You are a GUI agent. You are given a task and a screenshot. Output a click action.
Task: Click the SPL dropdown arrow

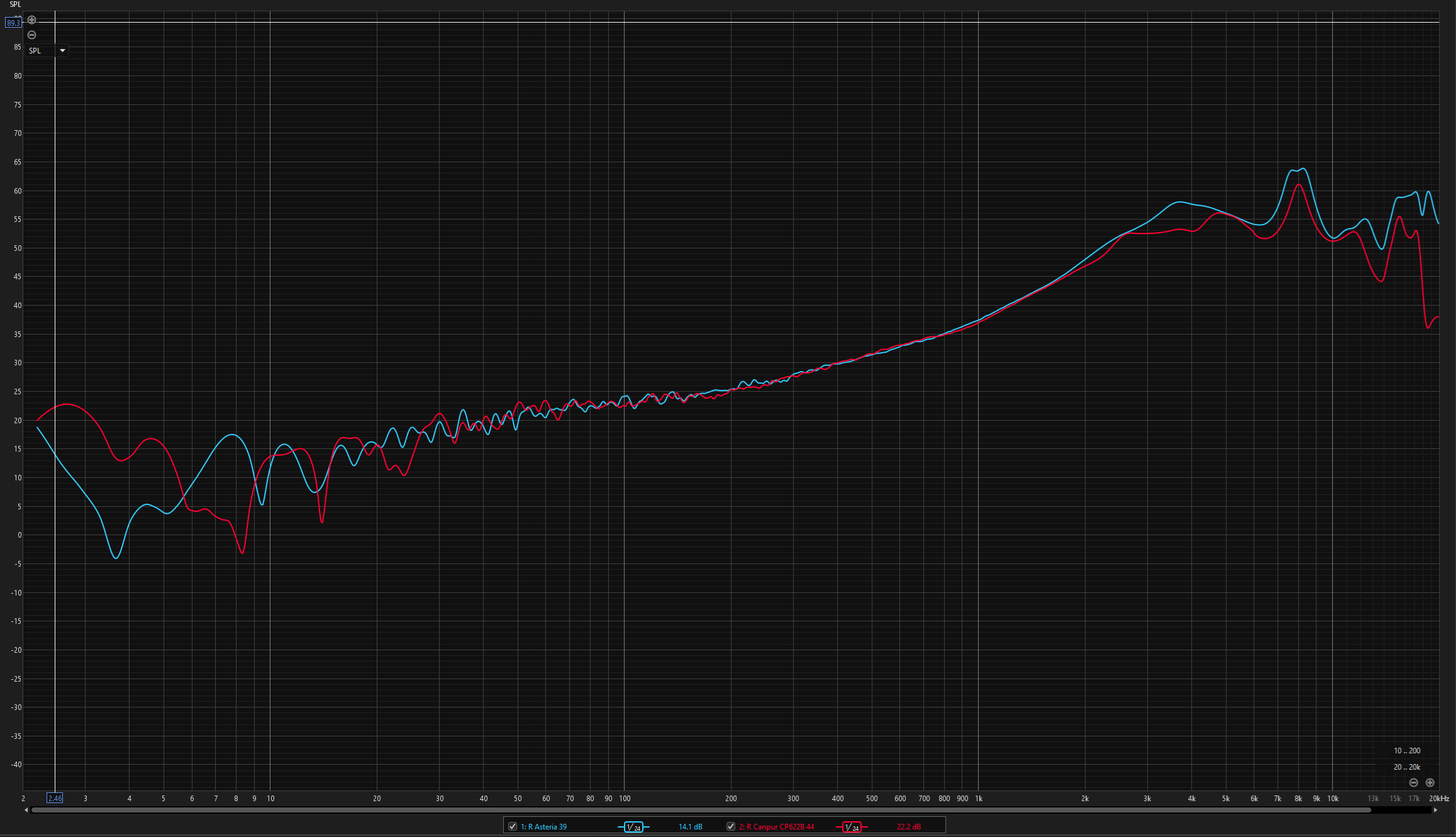[x=62, y=50]
